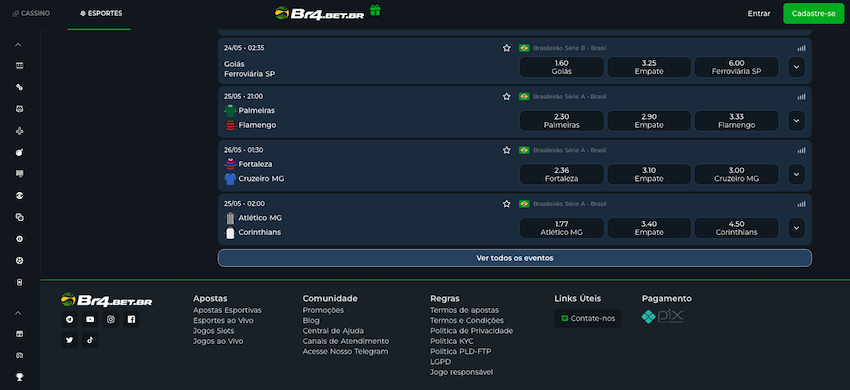Open statistics bars for Fortaleza vs Cruzeiro MG
This screenshot has height=390, width=850.
click(801, 150)
